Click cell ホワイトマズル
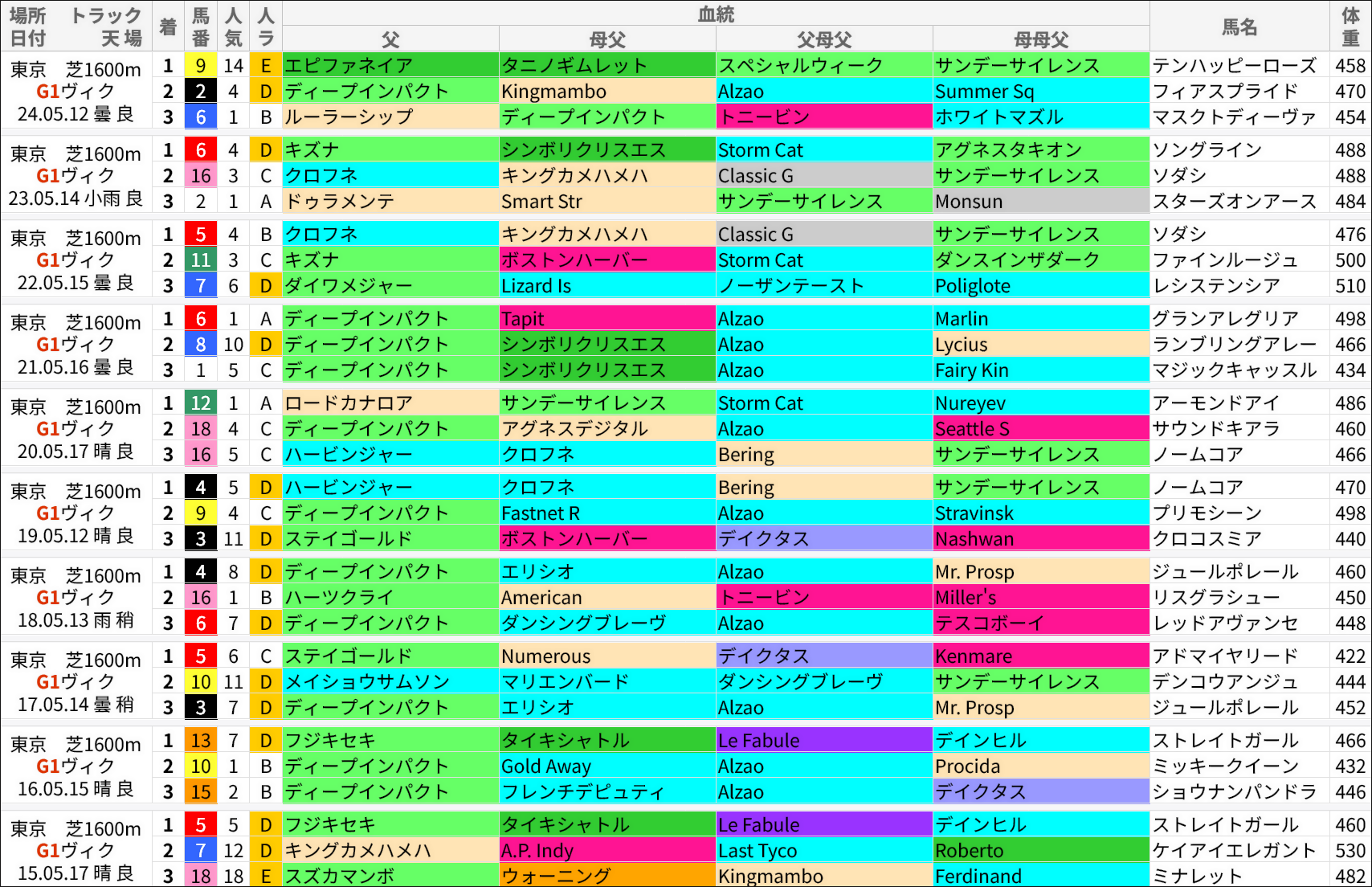The image size is (1372, 887). [1041, 117]
